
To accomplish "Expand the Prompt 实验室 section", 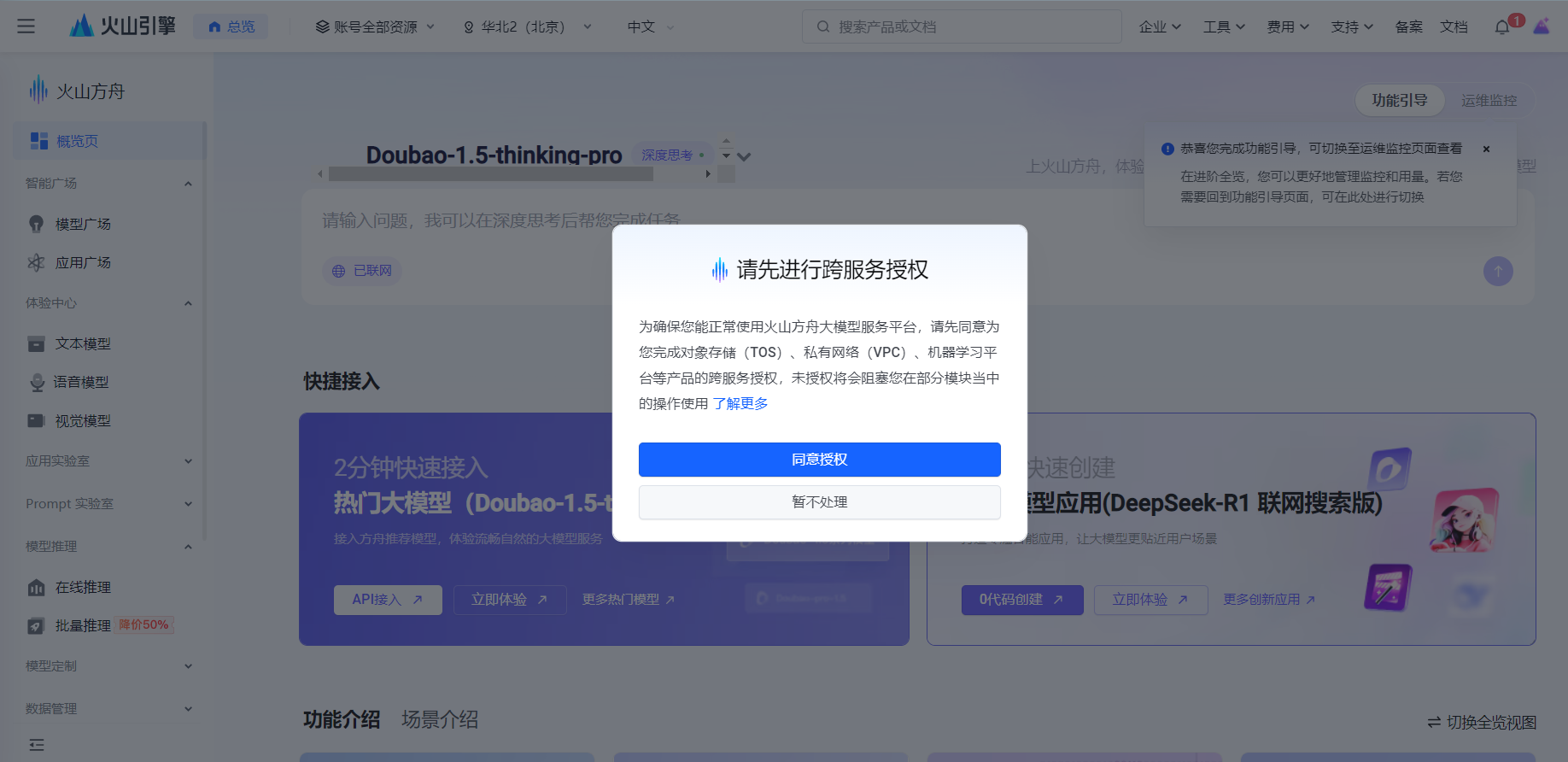I will pyautogui.click(x=188, y=504).
